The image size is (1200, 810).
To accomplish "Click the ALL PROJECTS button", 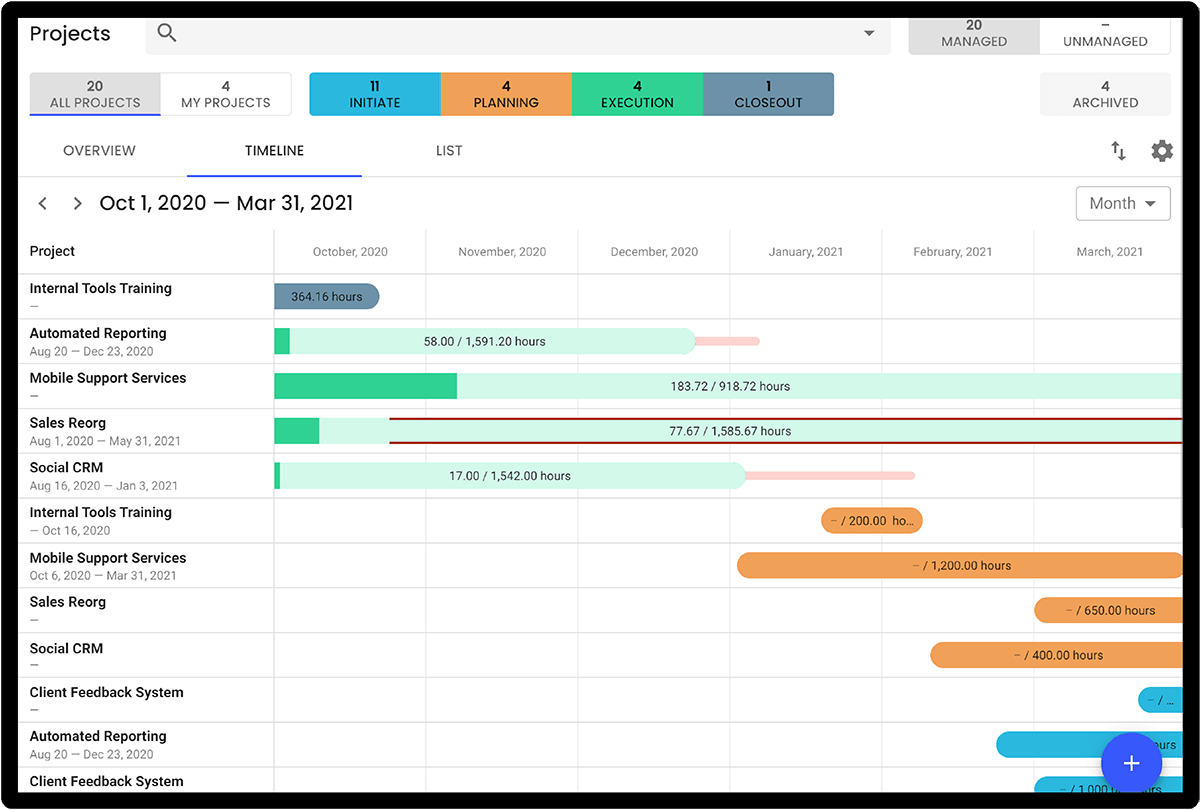I will click(94, 93).
